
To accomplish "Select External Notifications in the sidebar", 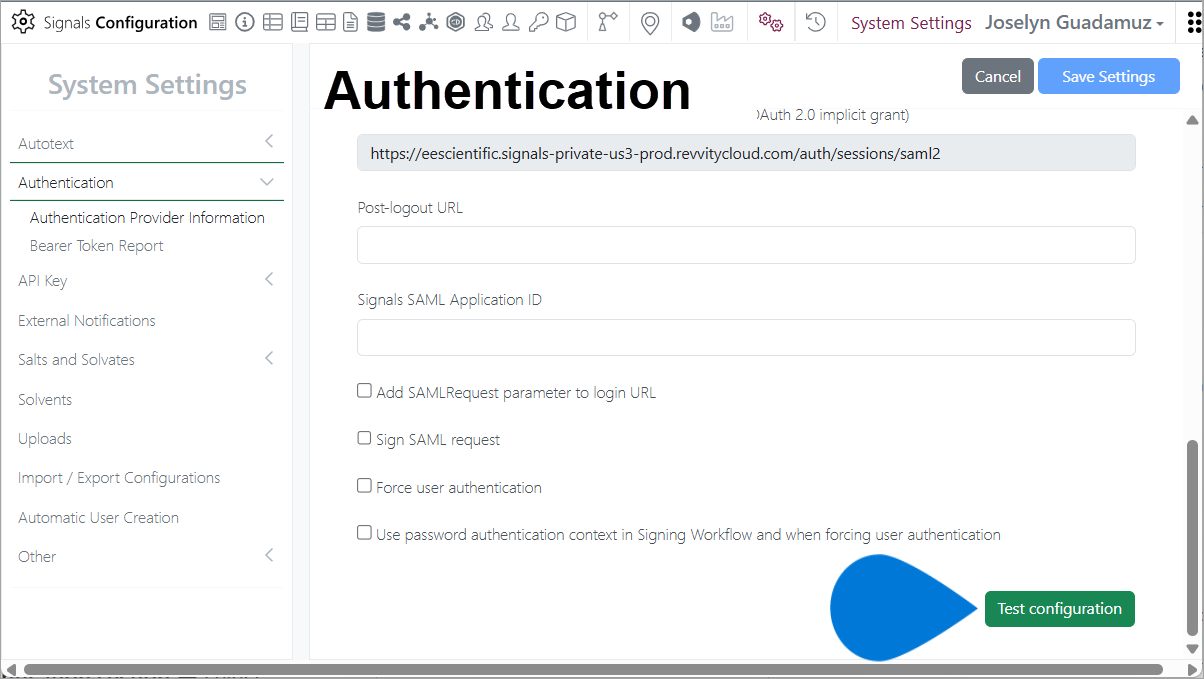I will point(87,320).
